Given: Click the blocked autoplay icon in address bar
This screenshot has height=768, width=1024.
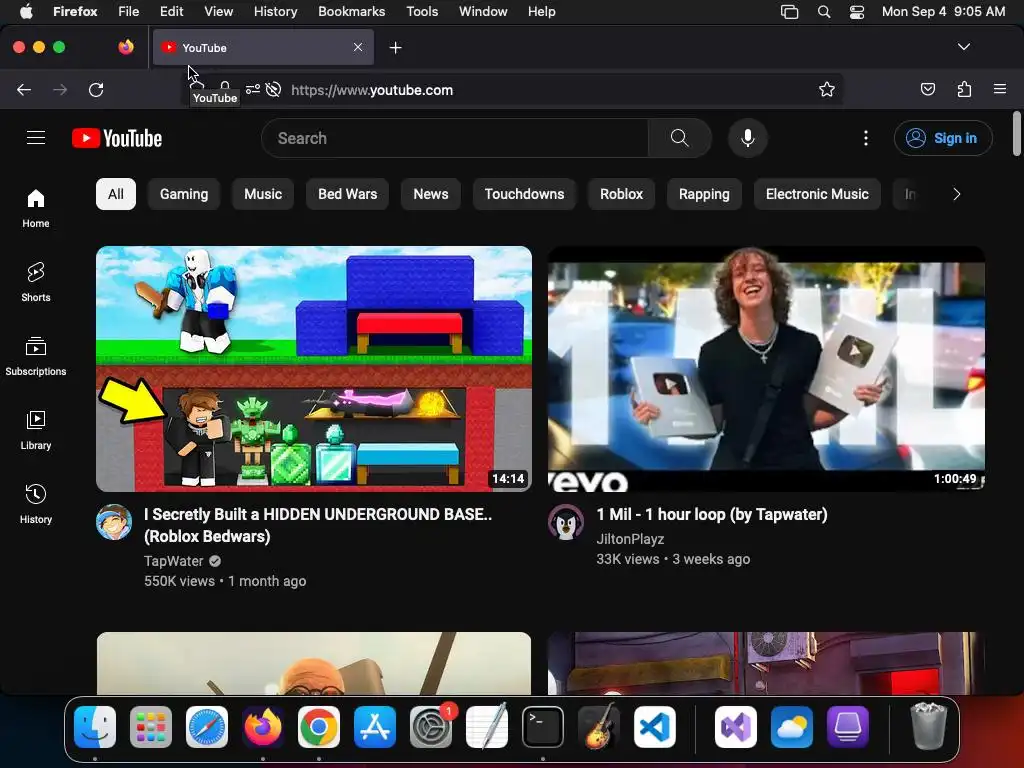Looking at the screenshot, I should coord(274,89).
